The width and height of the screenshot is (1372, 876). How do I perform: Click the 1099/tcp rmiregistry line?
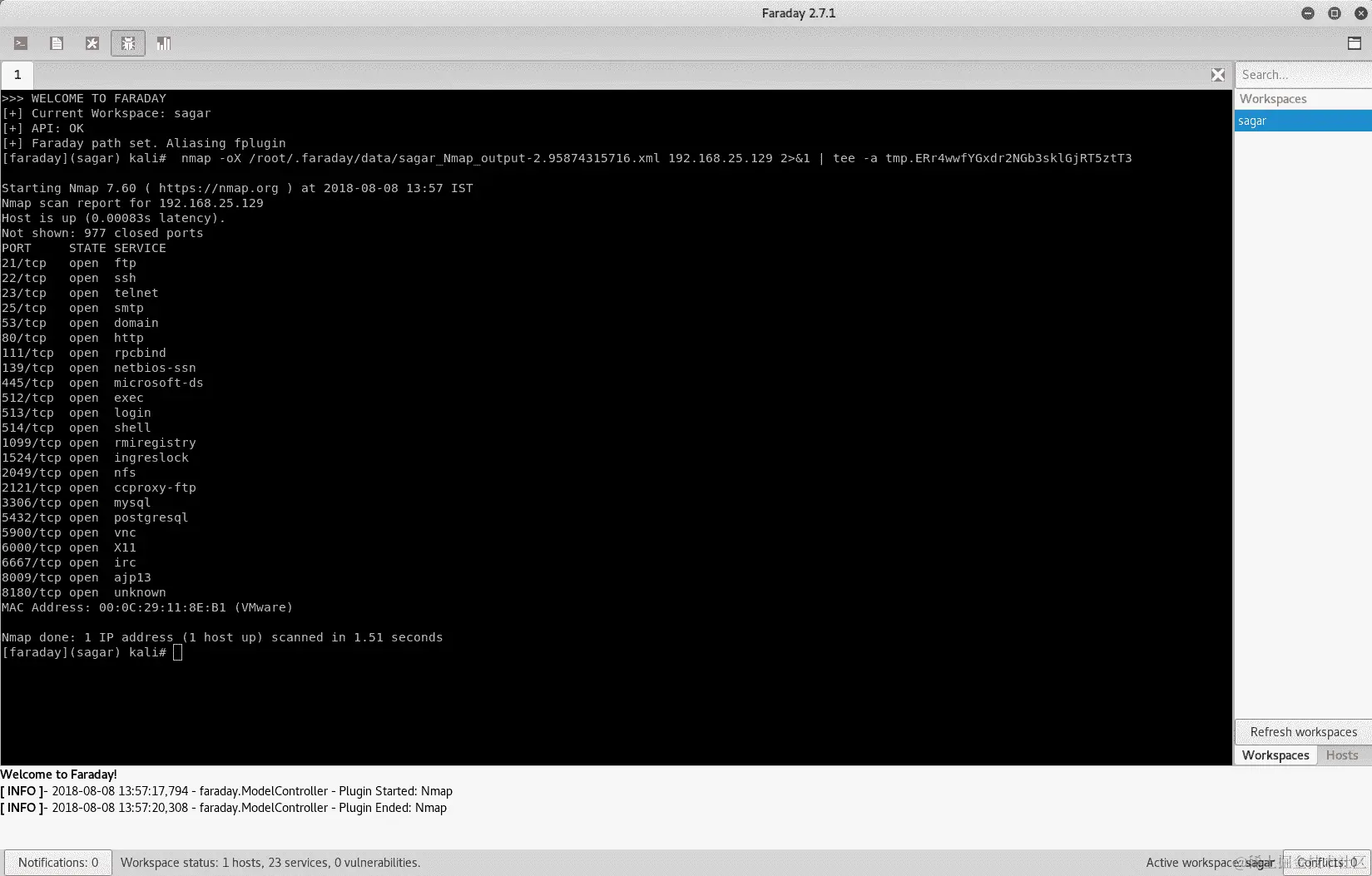point(98,443)
